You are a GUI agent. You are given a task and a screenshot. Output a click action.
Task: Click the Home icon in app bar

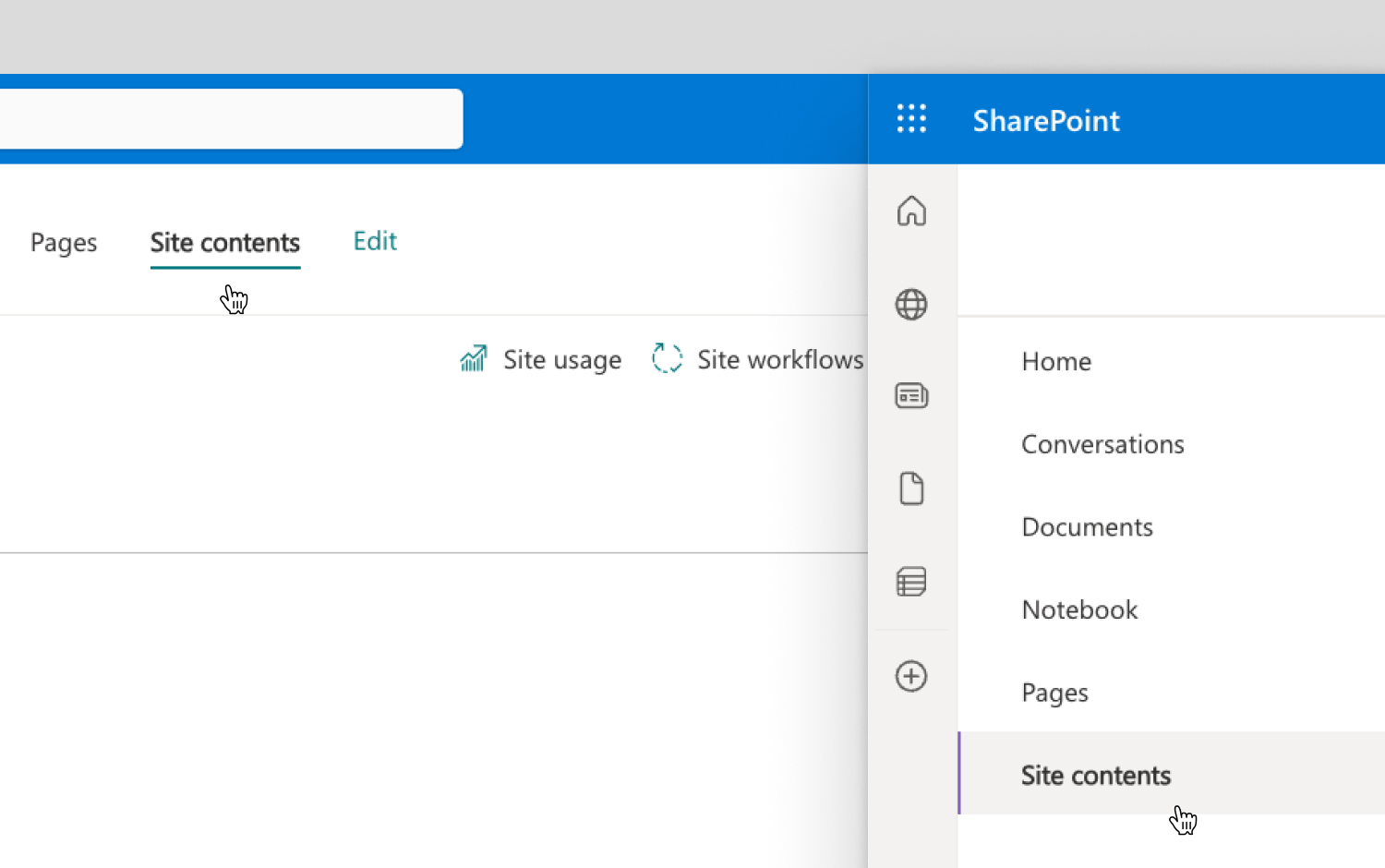(911, 211)
